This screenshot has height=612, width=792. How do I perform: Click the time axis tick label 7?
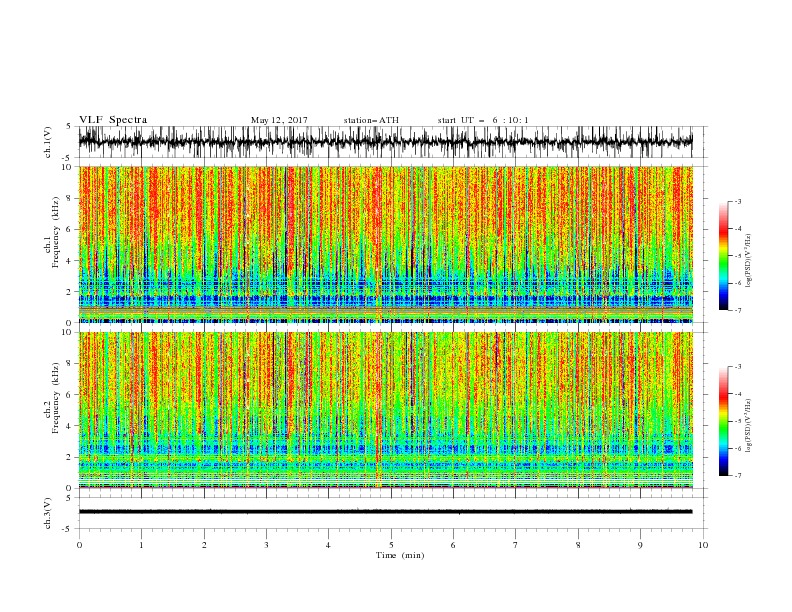coord(516,545)
